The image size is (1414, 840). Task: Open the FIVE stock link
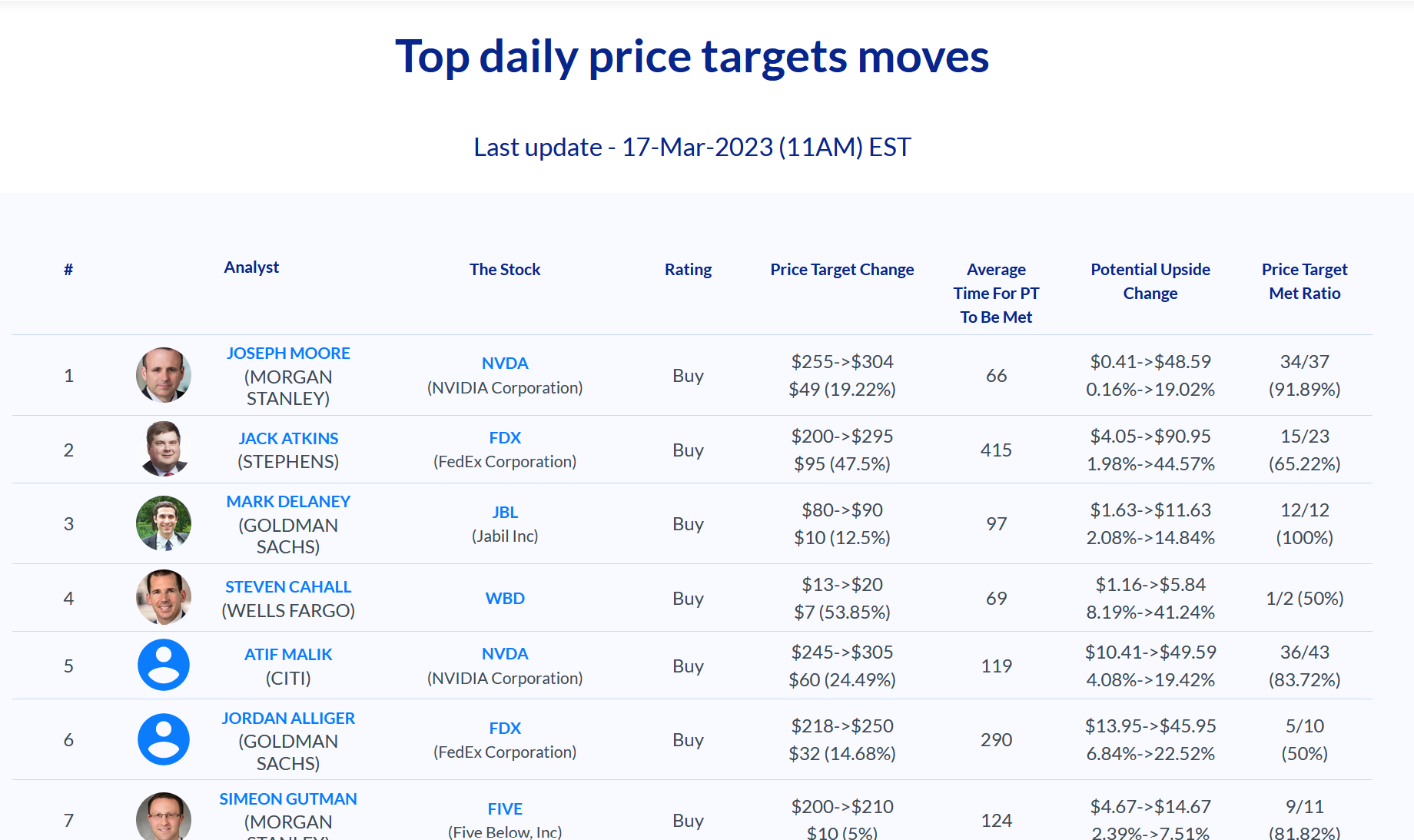(505, 809)
